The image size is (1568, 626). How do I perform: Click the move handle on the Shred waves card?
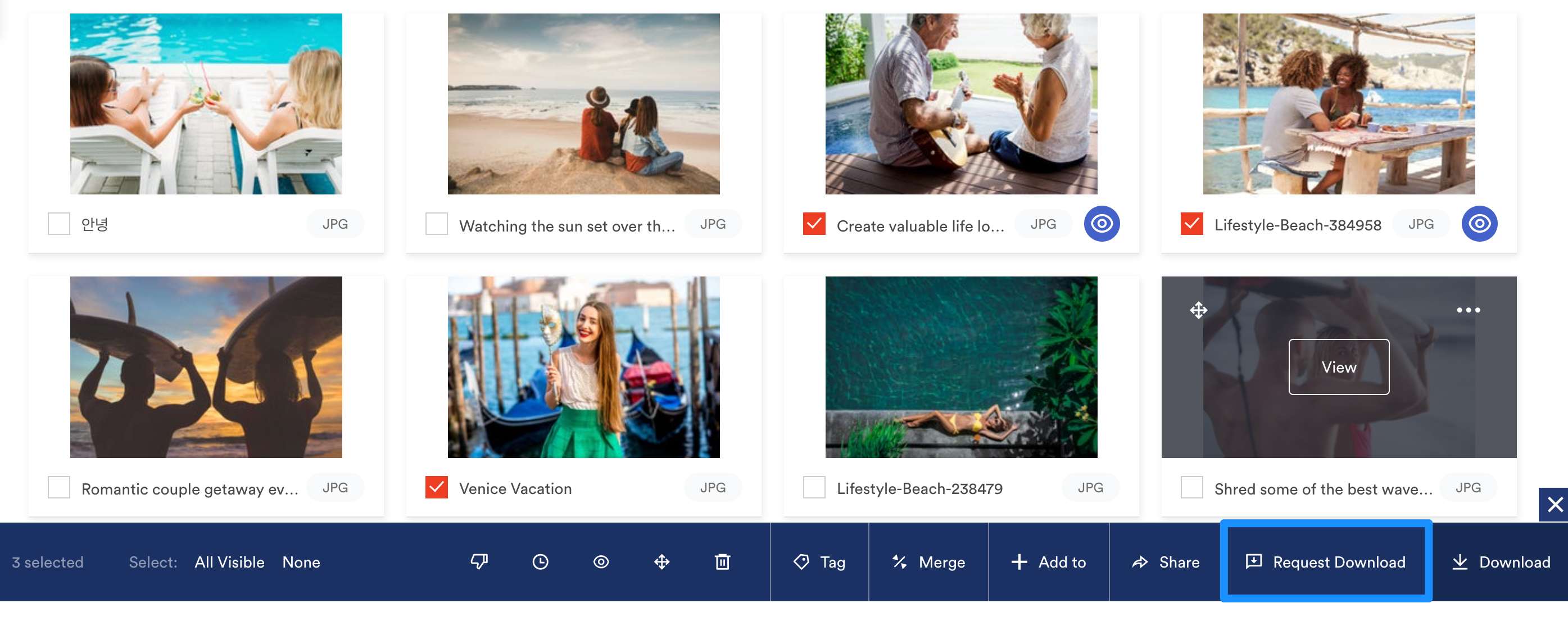point(1199,310)
